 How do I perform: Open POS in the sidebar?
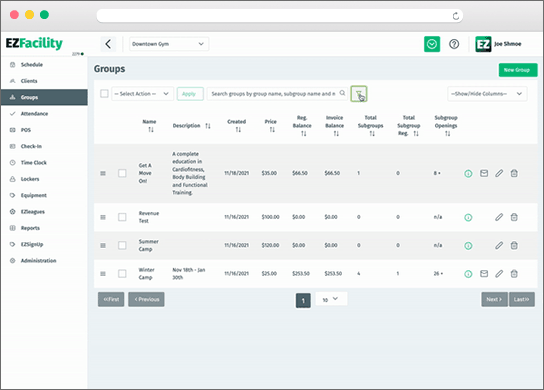44,130
